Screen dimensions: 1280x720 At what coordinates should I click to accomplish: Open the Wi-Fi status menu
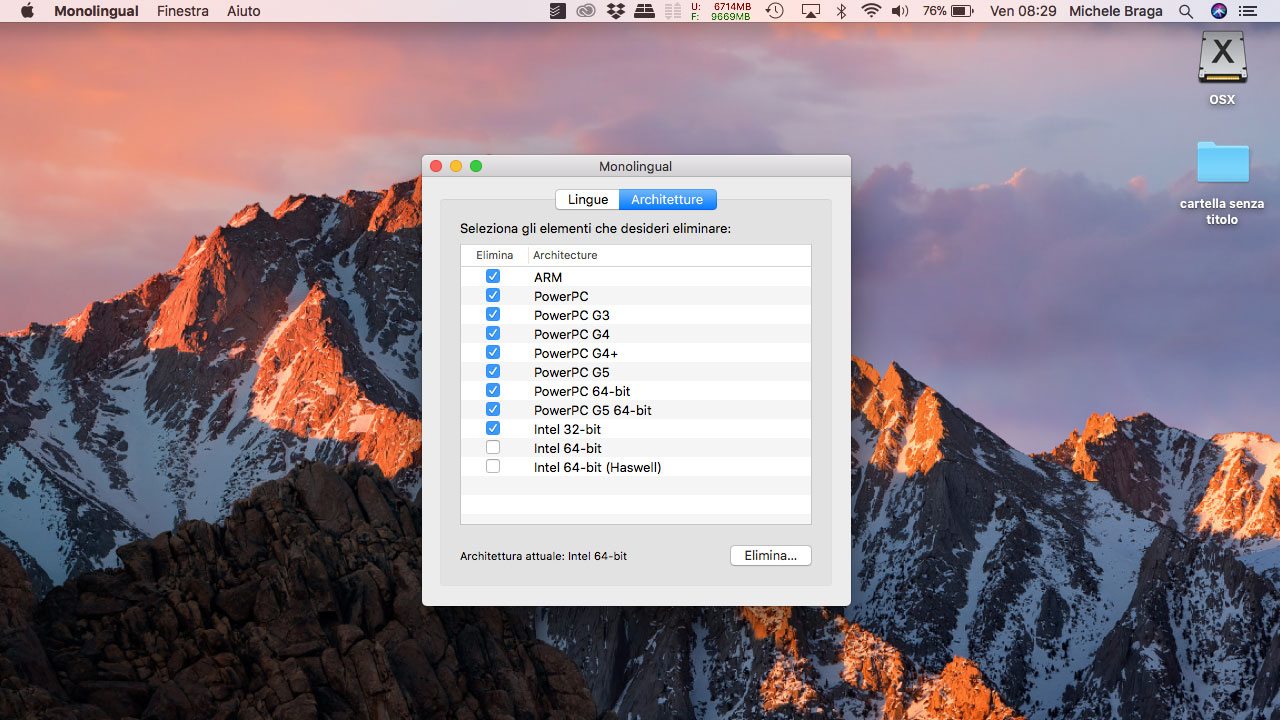[x=871, y=11]
